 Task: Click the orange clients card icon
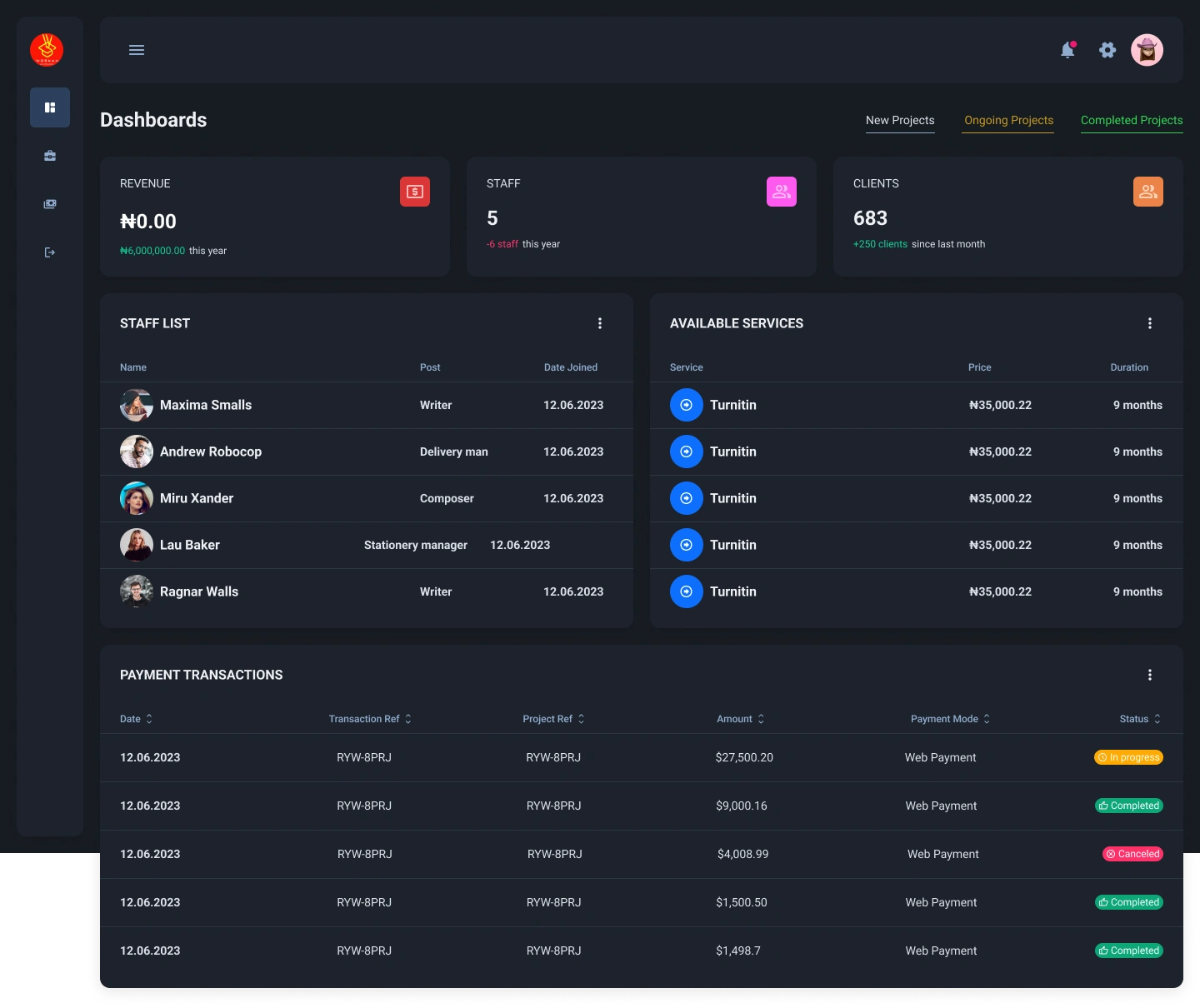(1148, 192)
